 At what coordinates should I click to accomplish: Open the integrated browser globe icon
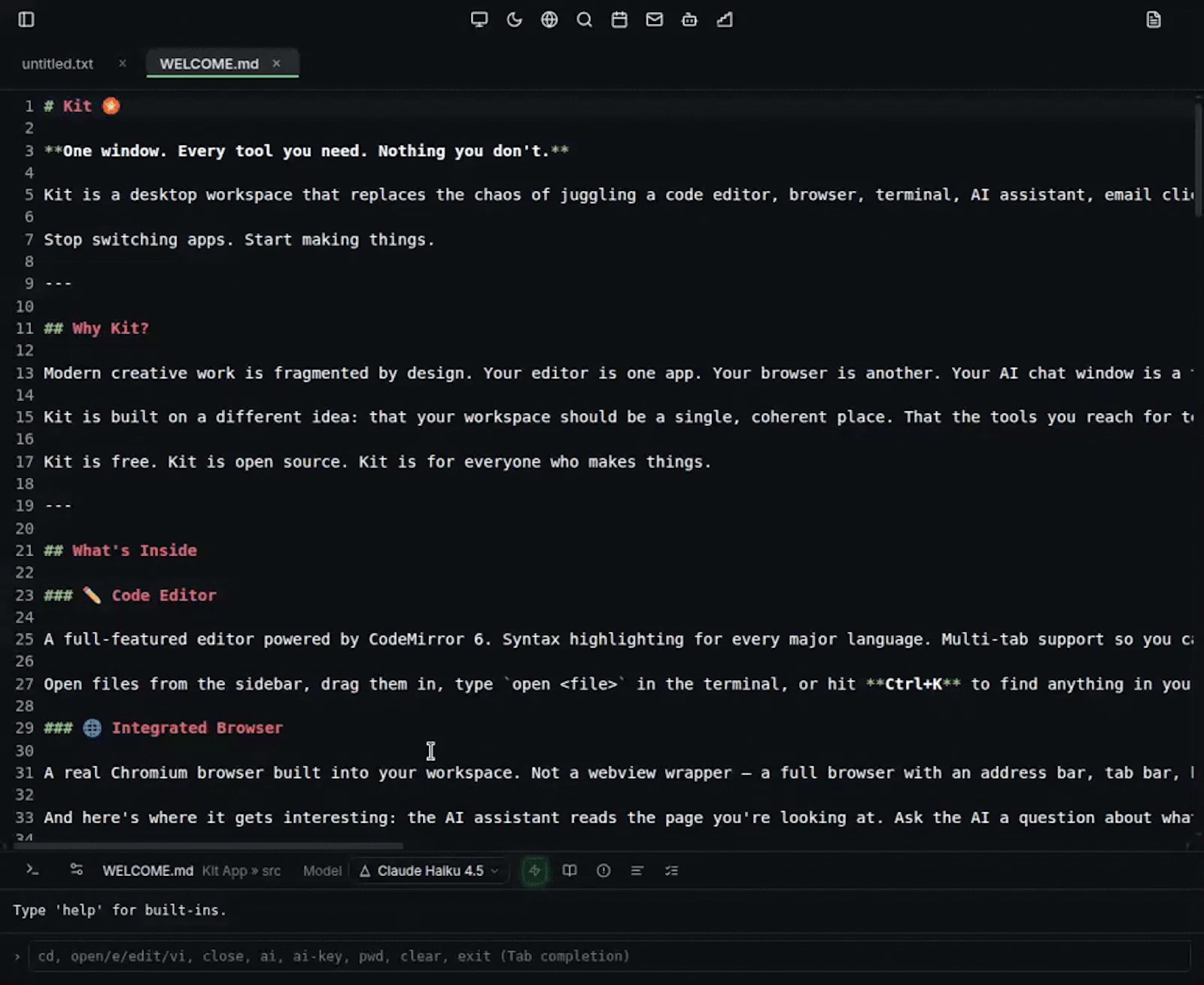point(549,20)
